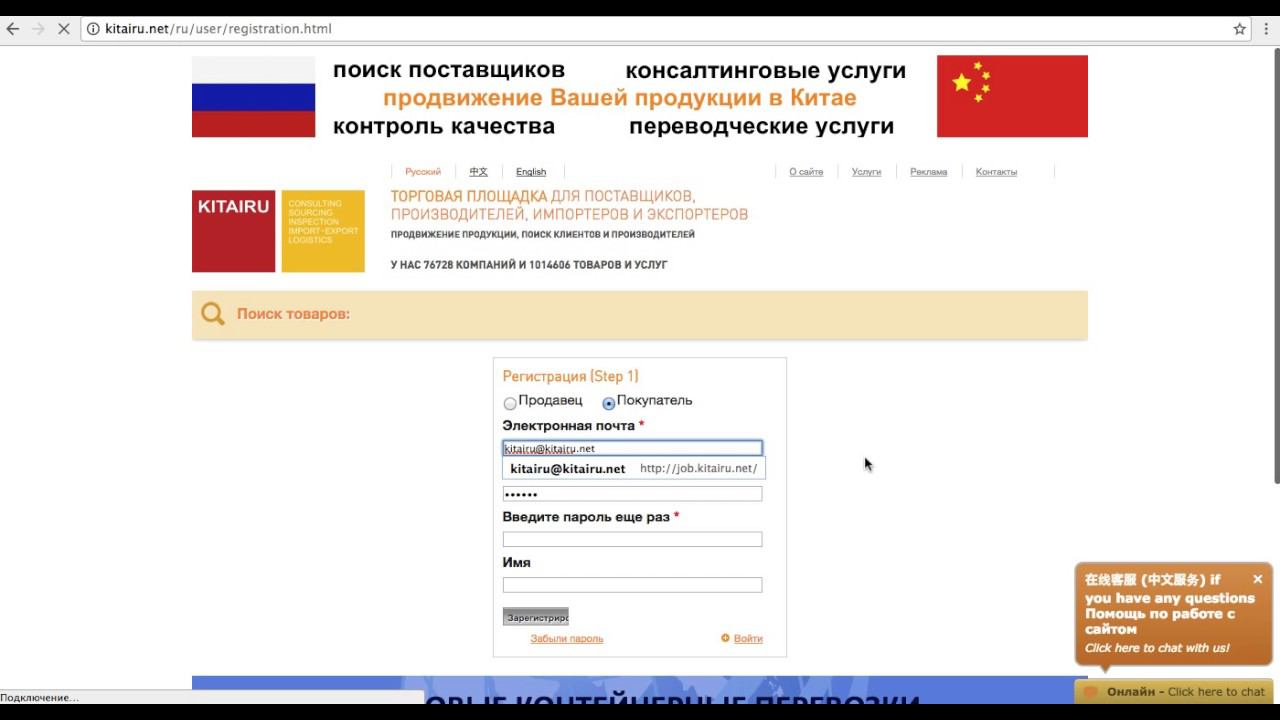Close the chat popup with X
1280x720 pixels.
(1258, 579)
